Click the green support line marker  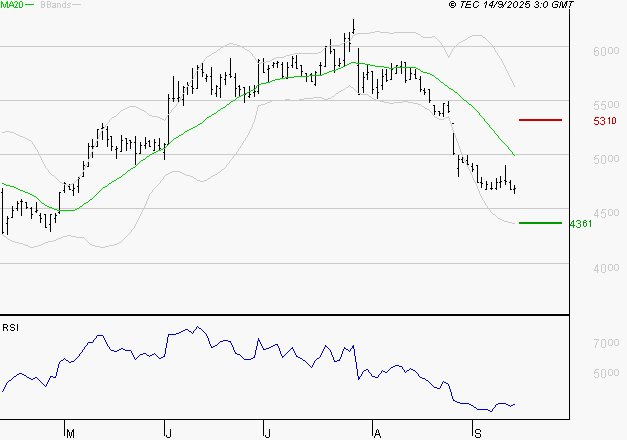click(x=540, y=223)
